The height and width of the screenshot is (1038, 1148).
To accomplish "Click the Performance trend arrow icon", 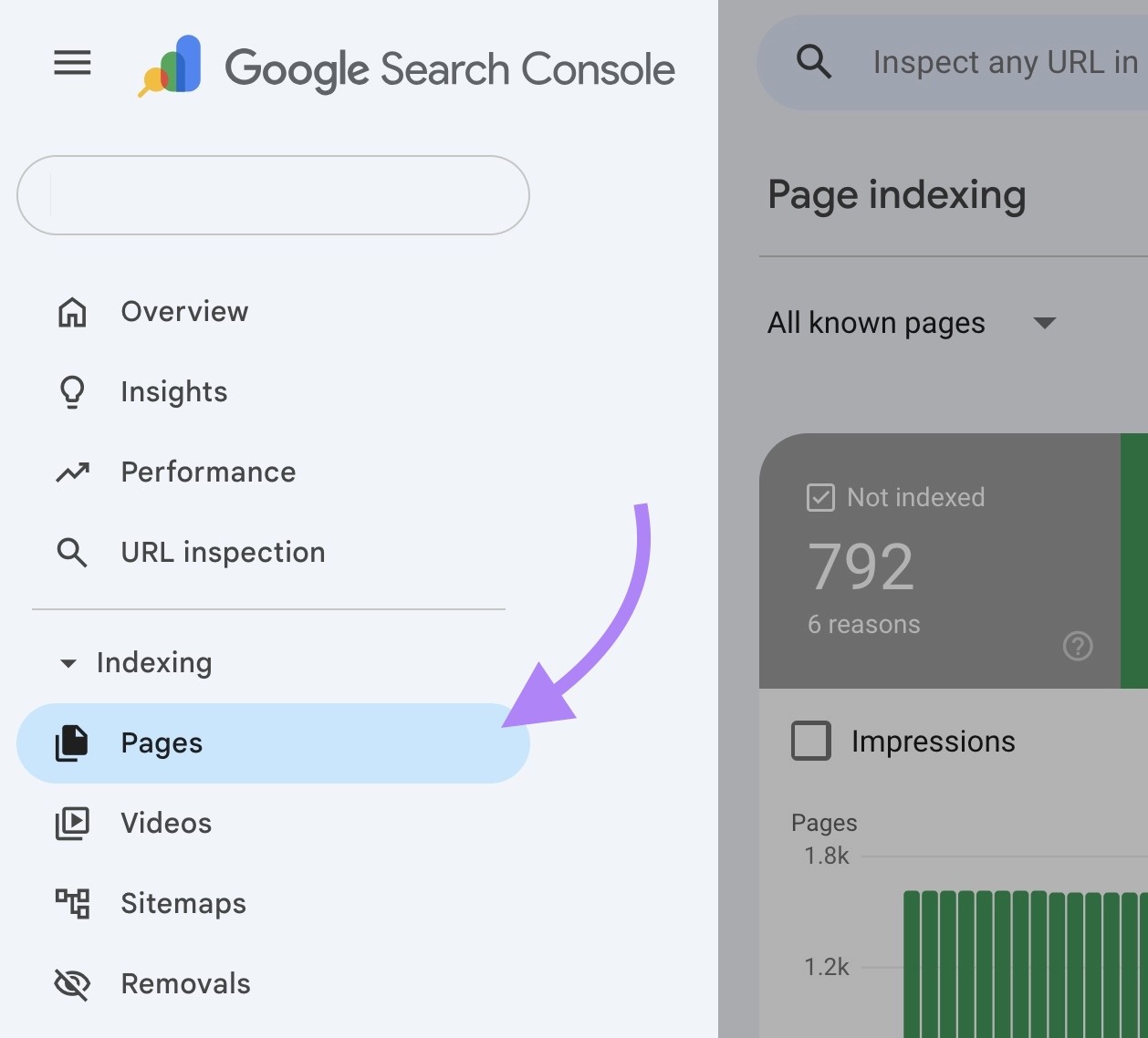I will click(72, 472).
